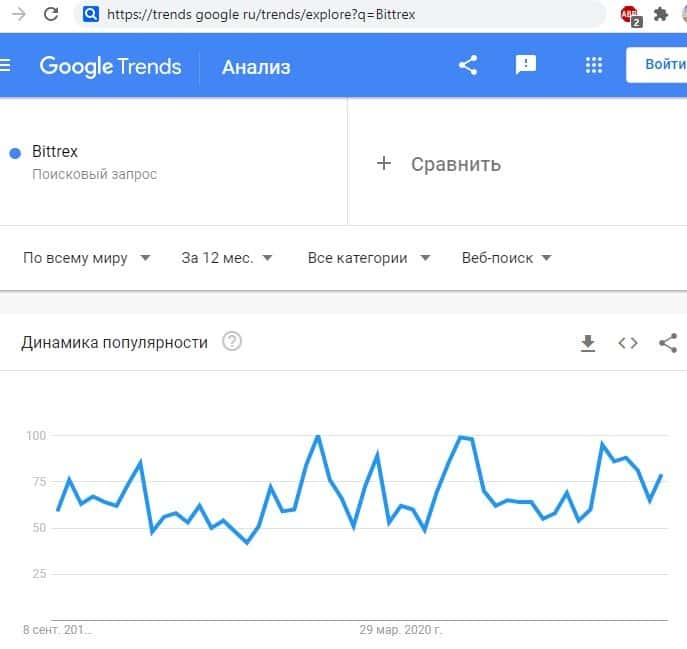
Task: Open the 12 months time range dropdown
Action: [x=227, y=258]
